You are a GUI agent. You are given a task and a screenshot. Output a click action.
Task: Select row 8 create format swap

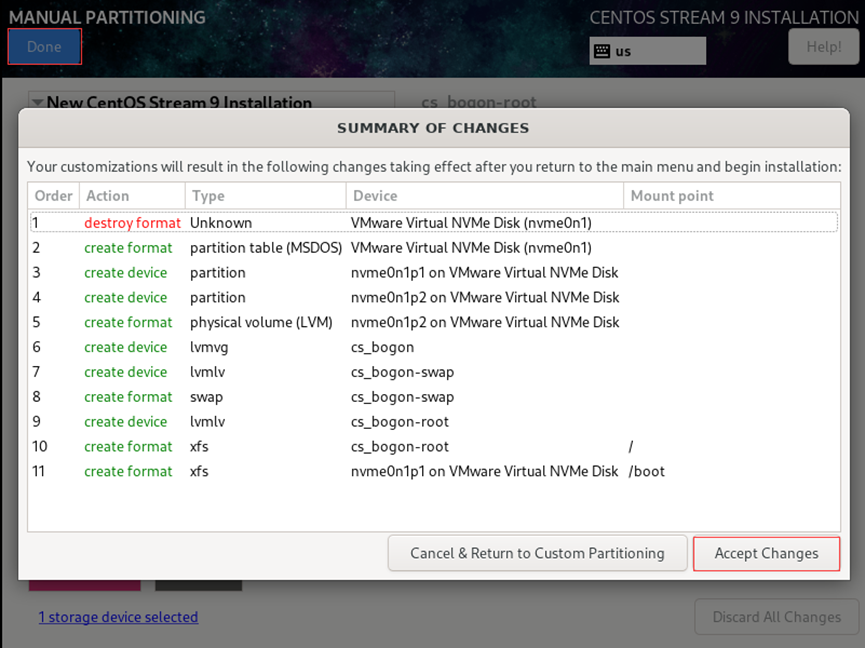click(434, 397)
